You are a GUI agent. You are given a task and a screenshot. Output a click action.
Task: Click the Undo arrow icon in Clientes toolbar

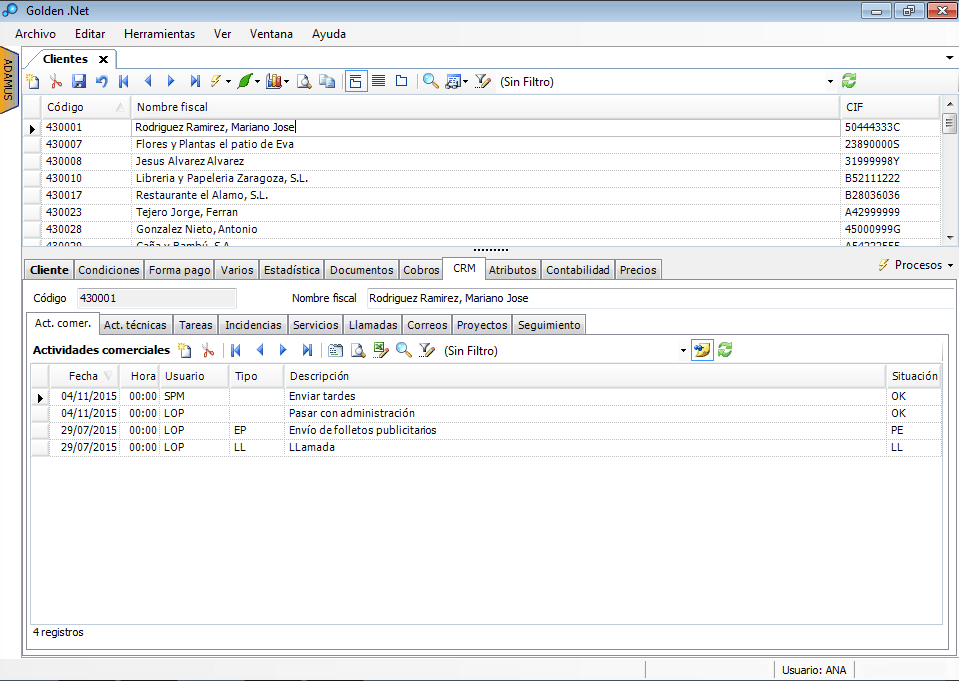tap(101, 82)
